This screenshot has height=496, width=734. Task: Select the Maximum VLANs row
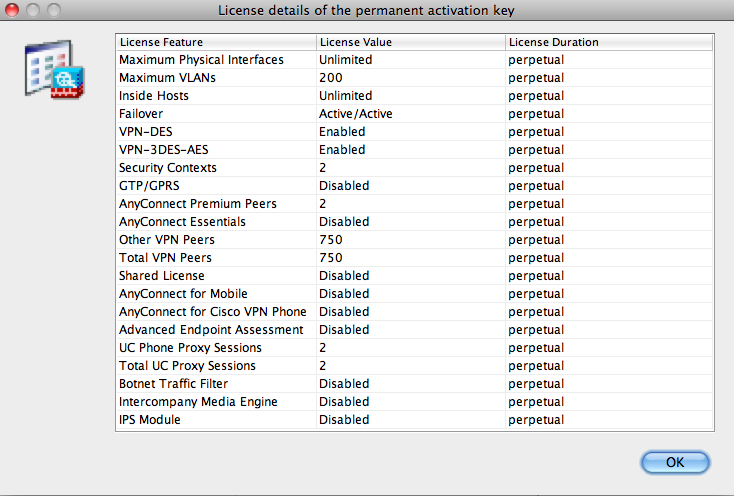[415, 78]
